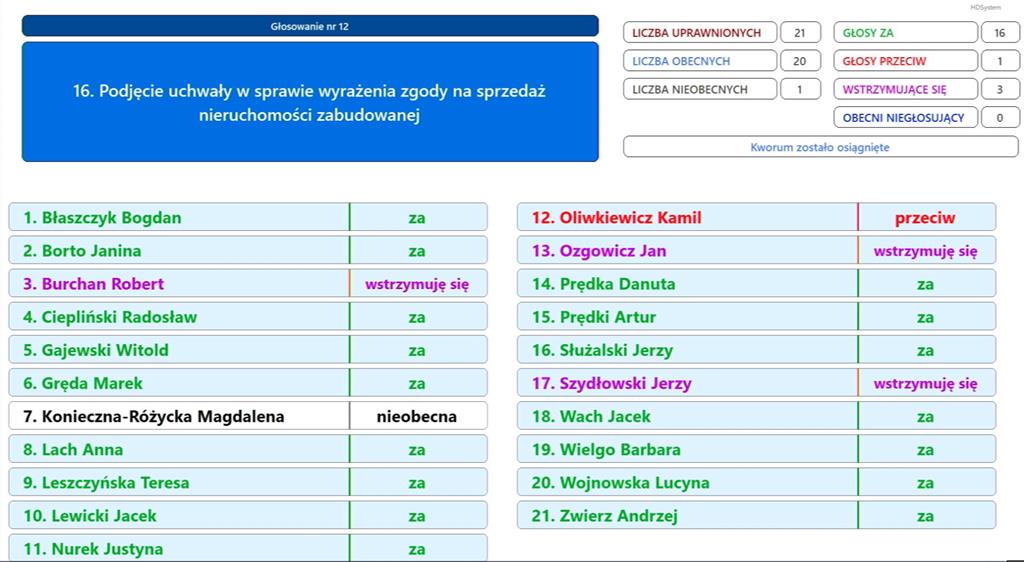
Task: Click the 'wstrzymuję się' vote of Ozgowicz Jan
Action: tap(925, 251)
